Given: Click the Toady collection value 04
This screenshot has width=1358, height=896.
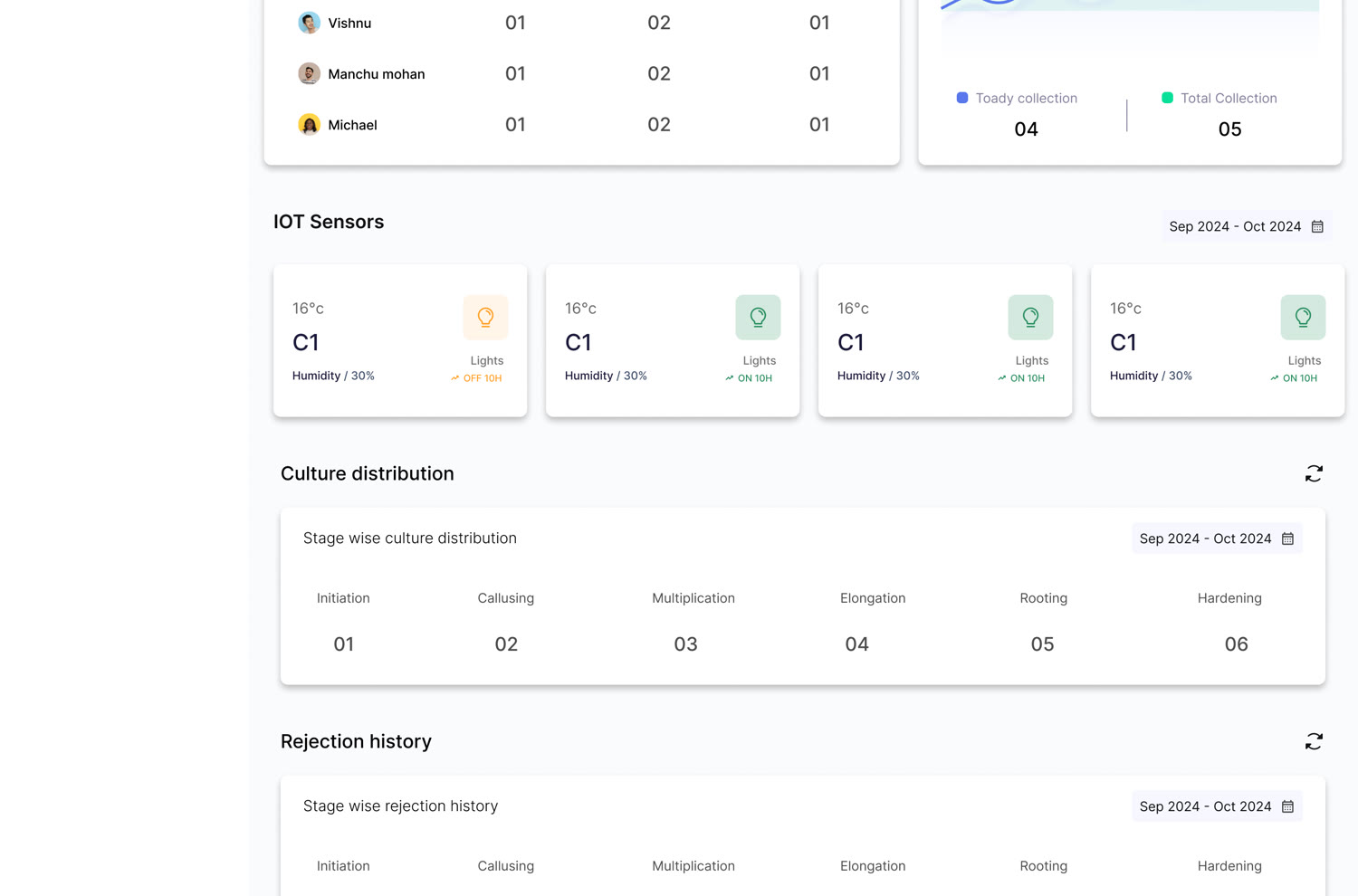Looking at the screenshot, I should coord(1026,129).
